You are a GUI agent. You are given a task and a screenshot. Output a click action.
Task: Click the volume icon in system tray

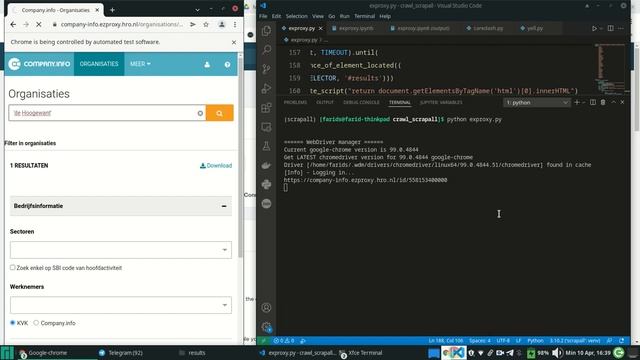557,353
